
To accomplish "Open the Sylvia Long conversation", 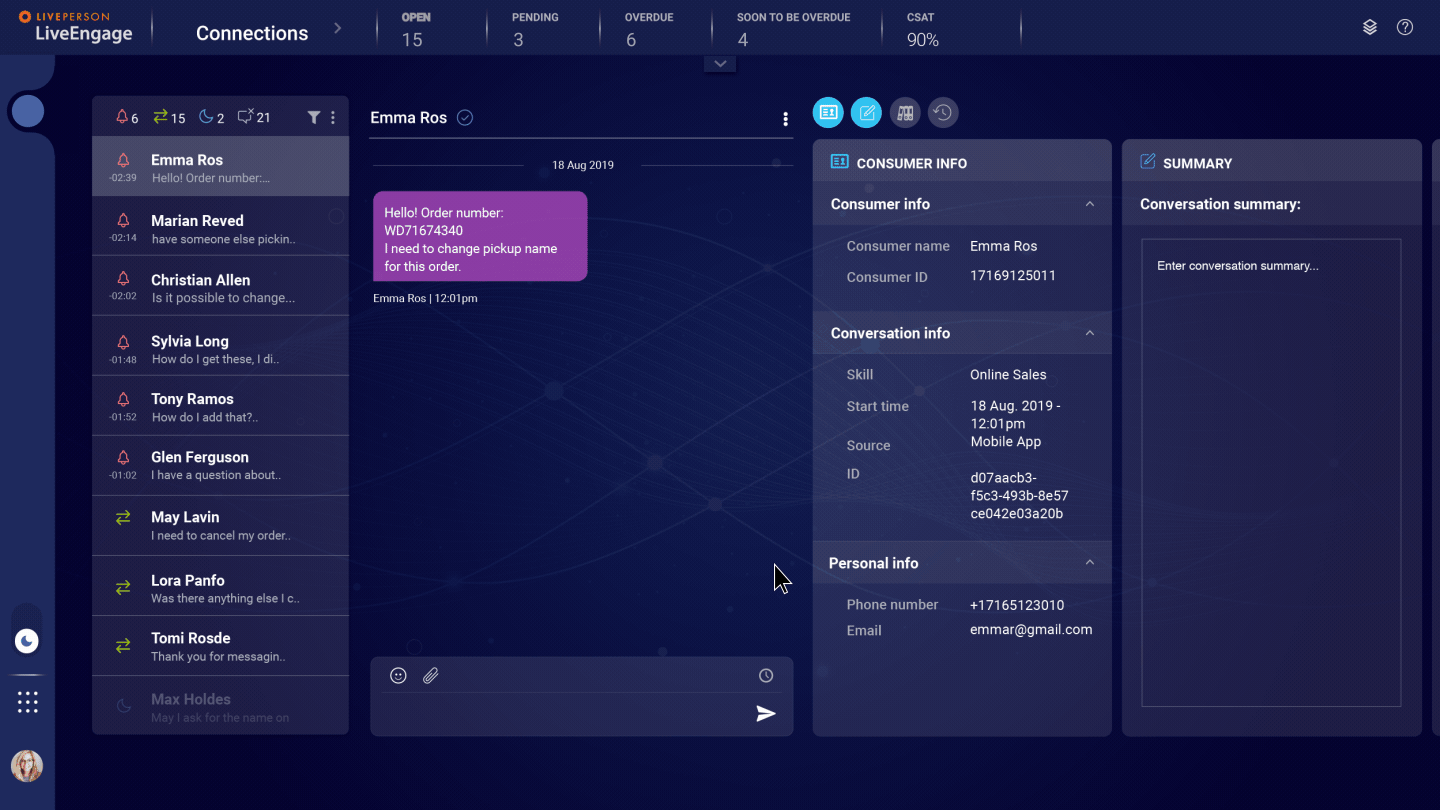I will [220, 347].
